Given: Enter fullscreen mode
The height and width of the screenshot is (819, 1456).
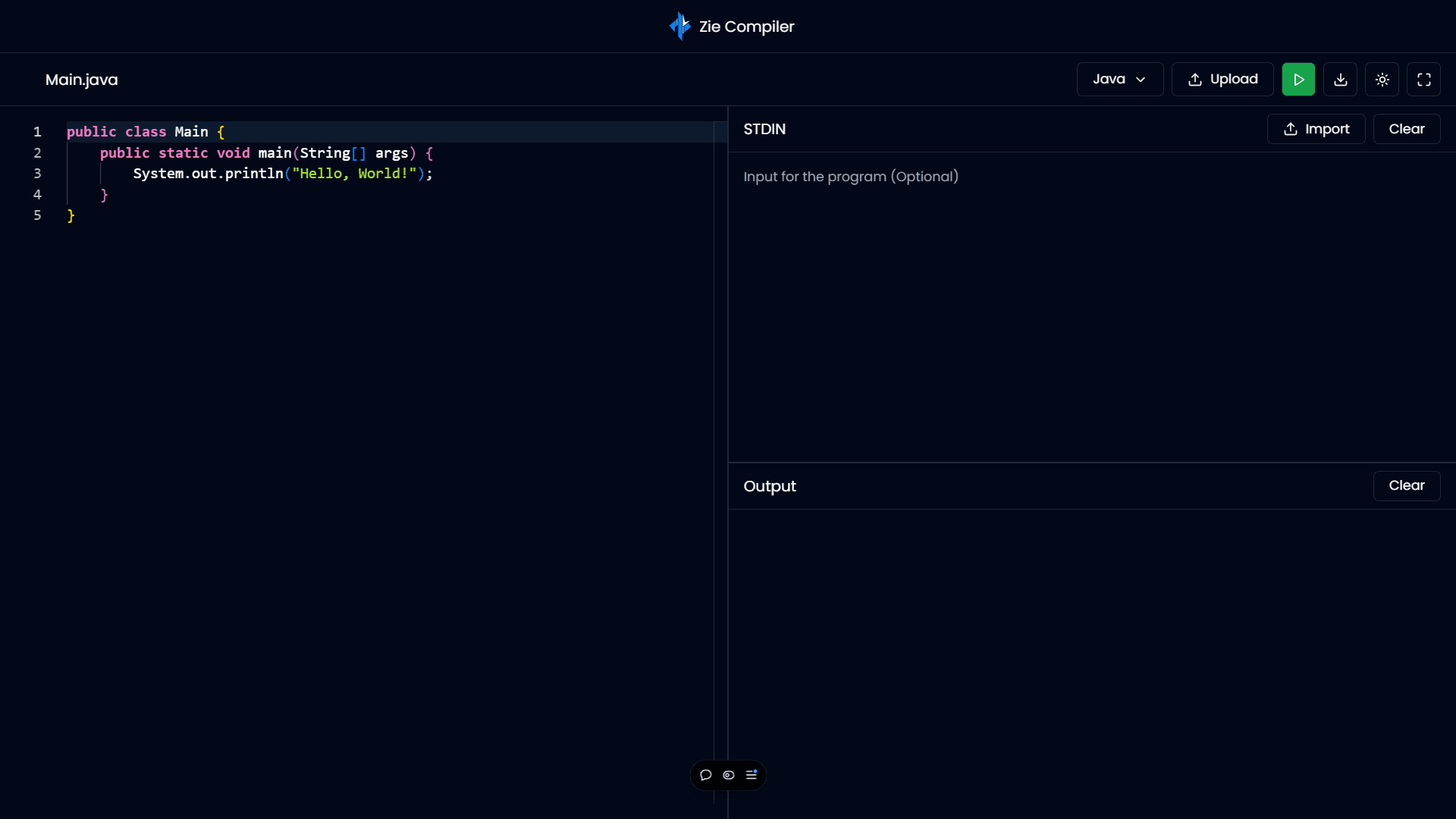Looking at the screenshot, I should 1423,80.
